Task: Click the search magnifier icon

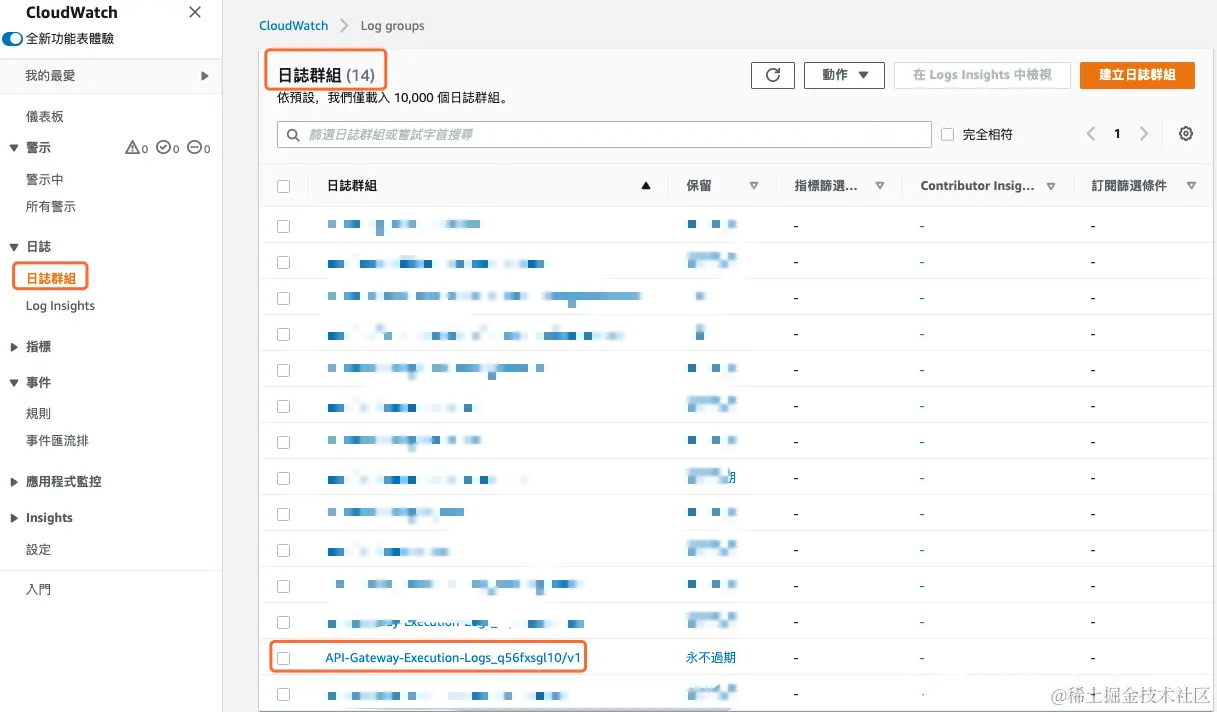Action: click(x=293, y=135)
